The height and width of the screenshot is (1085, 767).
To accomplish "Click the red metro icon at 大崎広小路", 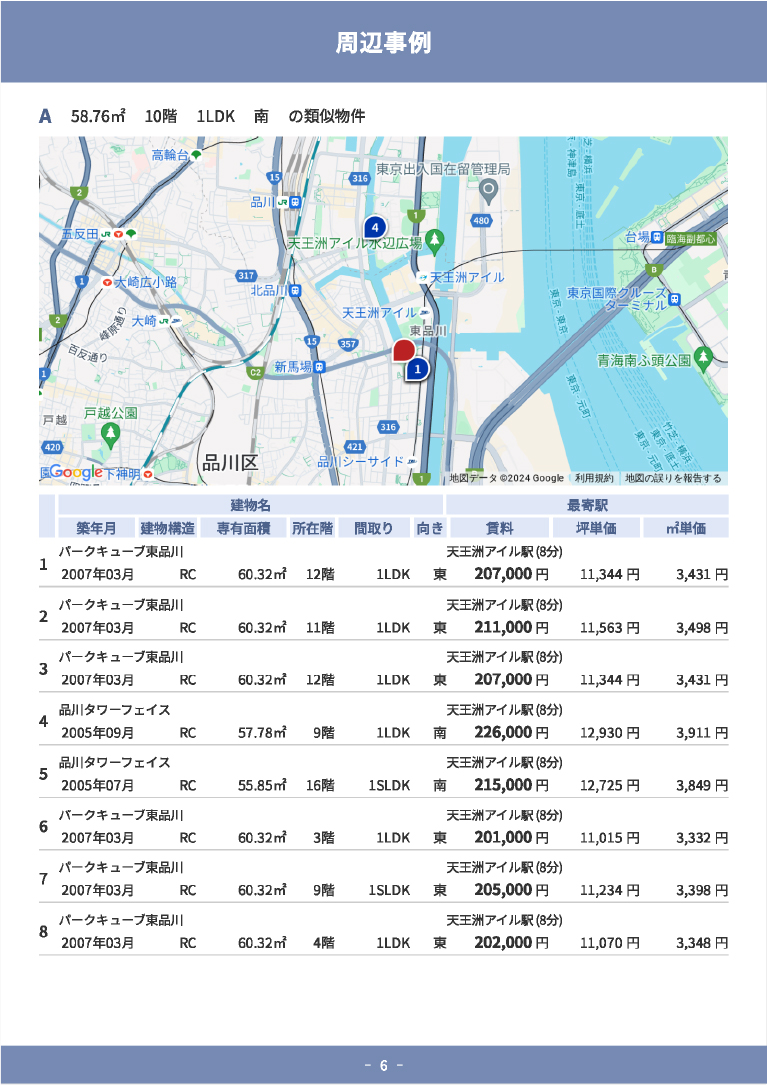I will 107,282.
